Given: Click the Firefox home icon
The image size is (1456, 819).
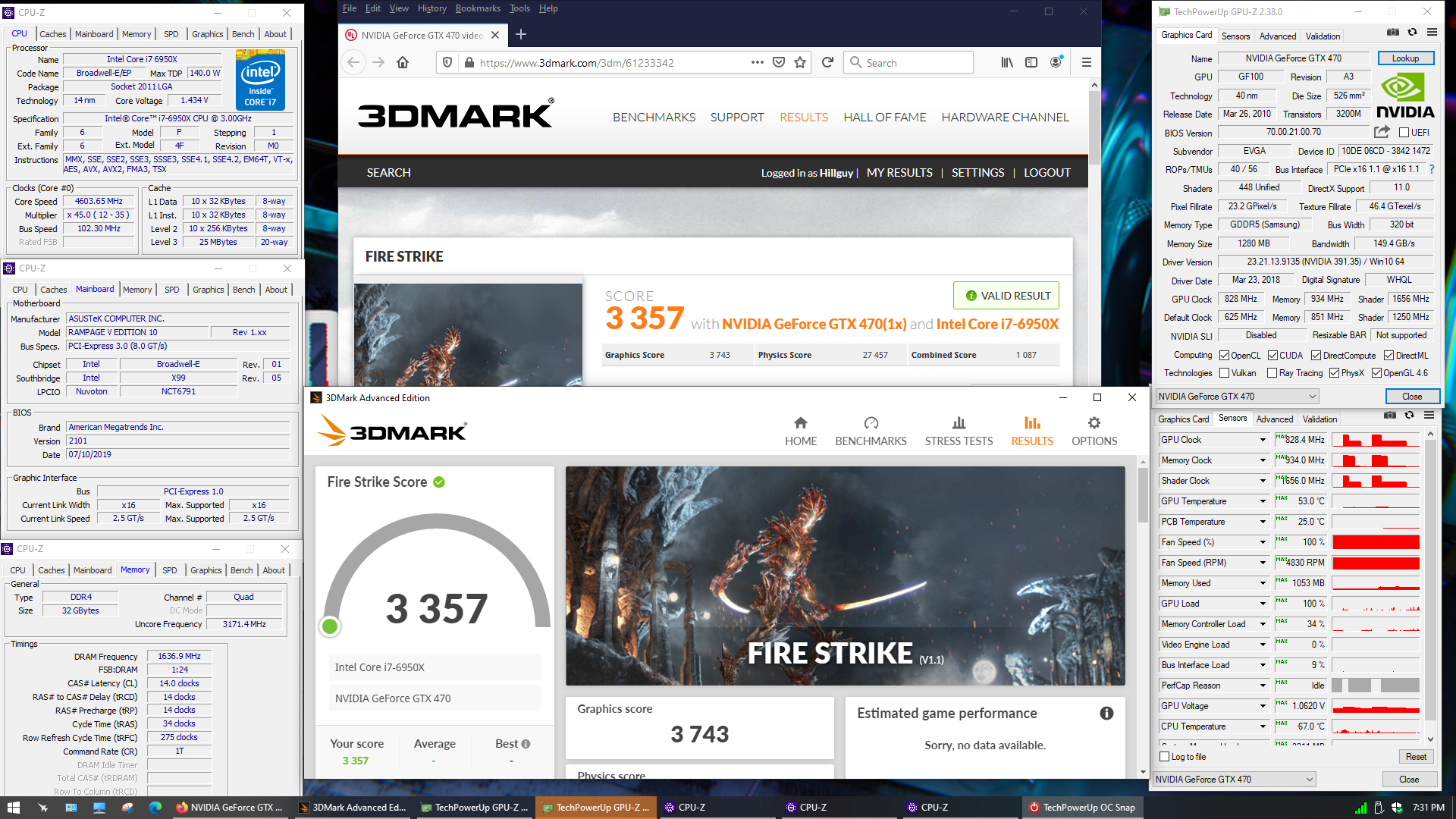Looking at the screenshot, I should click(x=403, y=62).
